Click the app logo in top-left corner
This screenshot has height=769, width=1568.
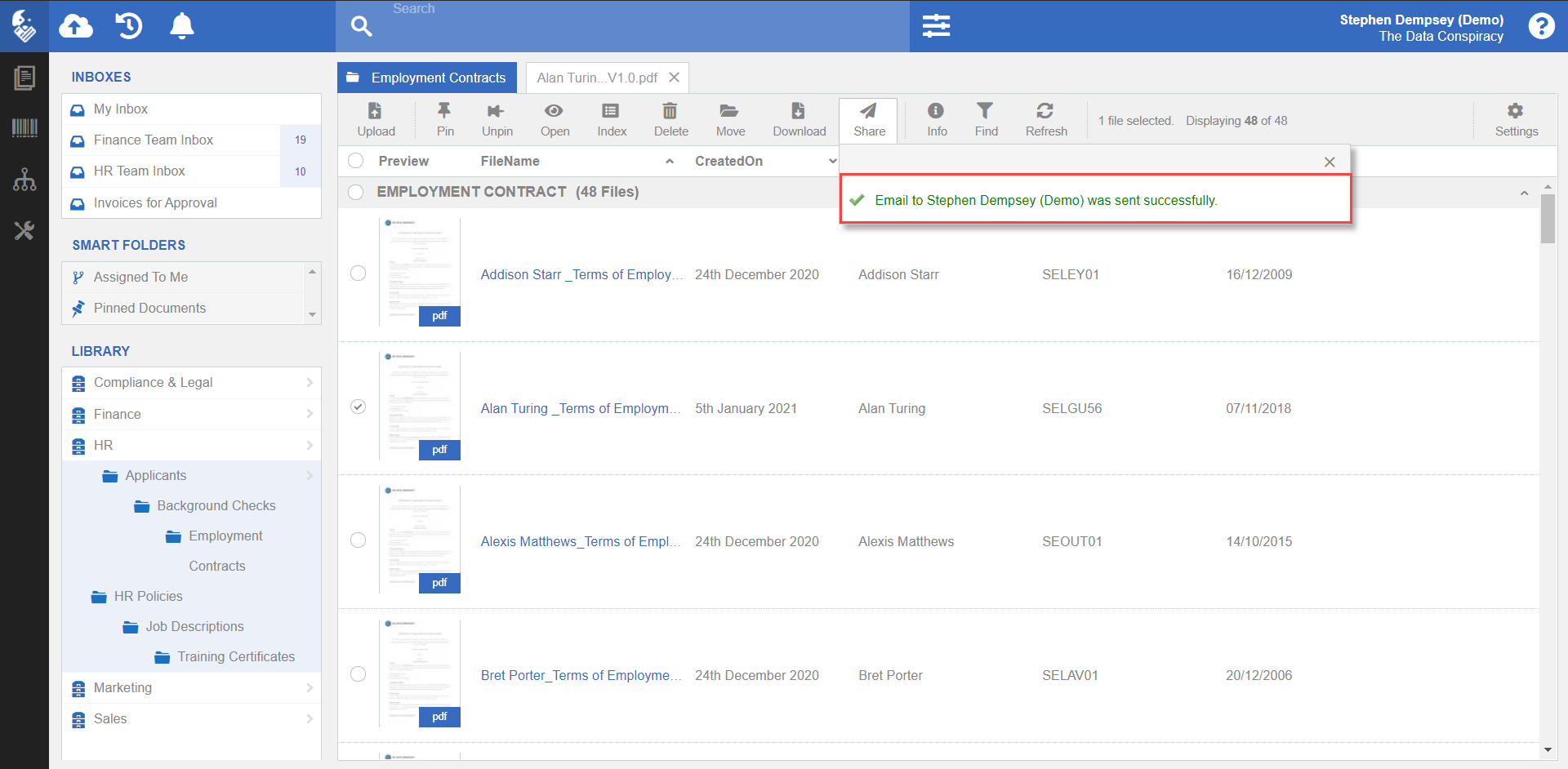pos(24,26)
